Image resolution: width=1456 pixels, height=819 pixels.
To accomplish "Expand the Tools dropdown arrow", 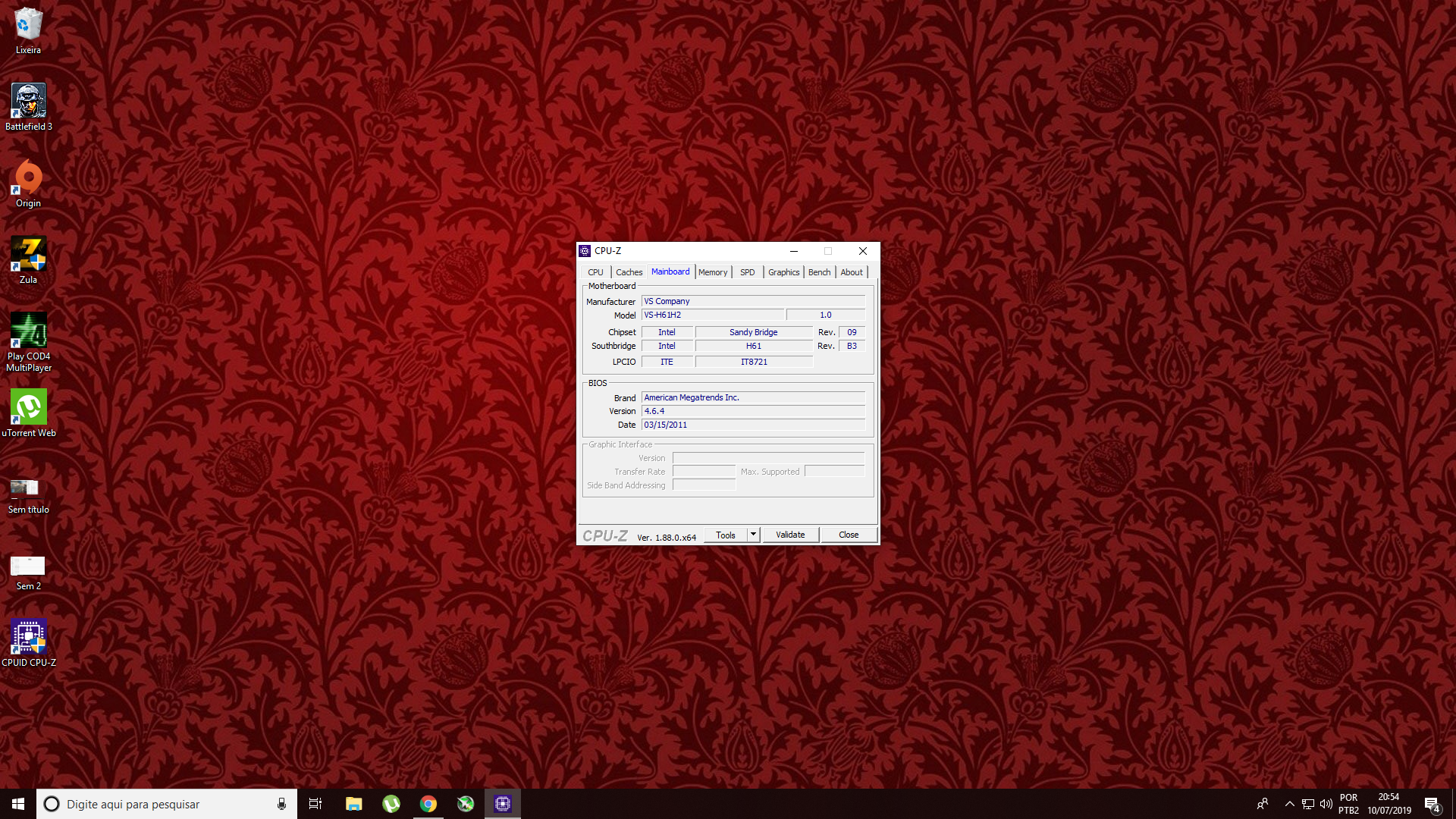I will [x=753, y=535].
